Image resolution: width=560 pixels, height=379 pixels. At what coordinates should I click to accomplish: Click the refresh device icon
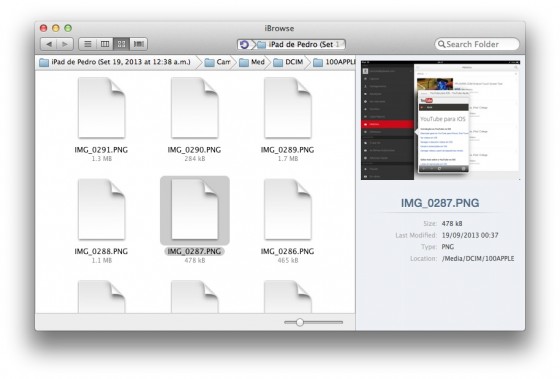click(x=244, y=45)
